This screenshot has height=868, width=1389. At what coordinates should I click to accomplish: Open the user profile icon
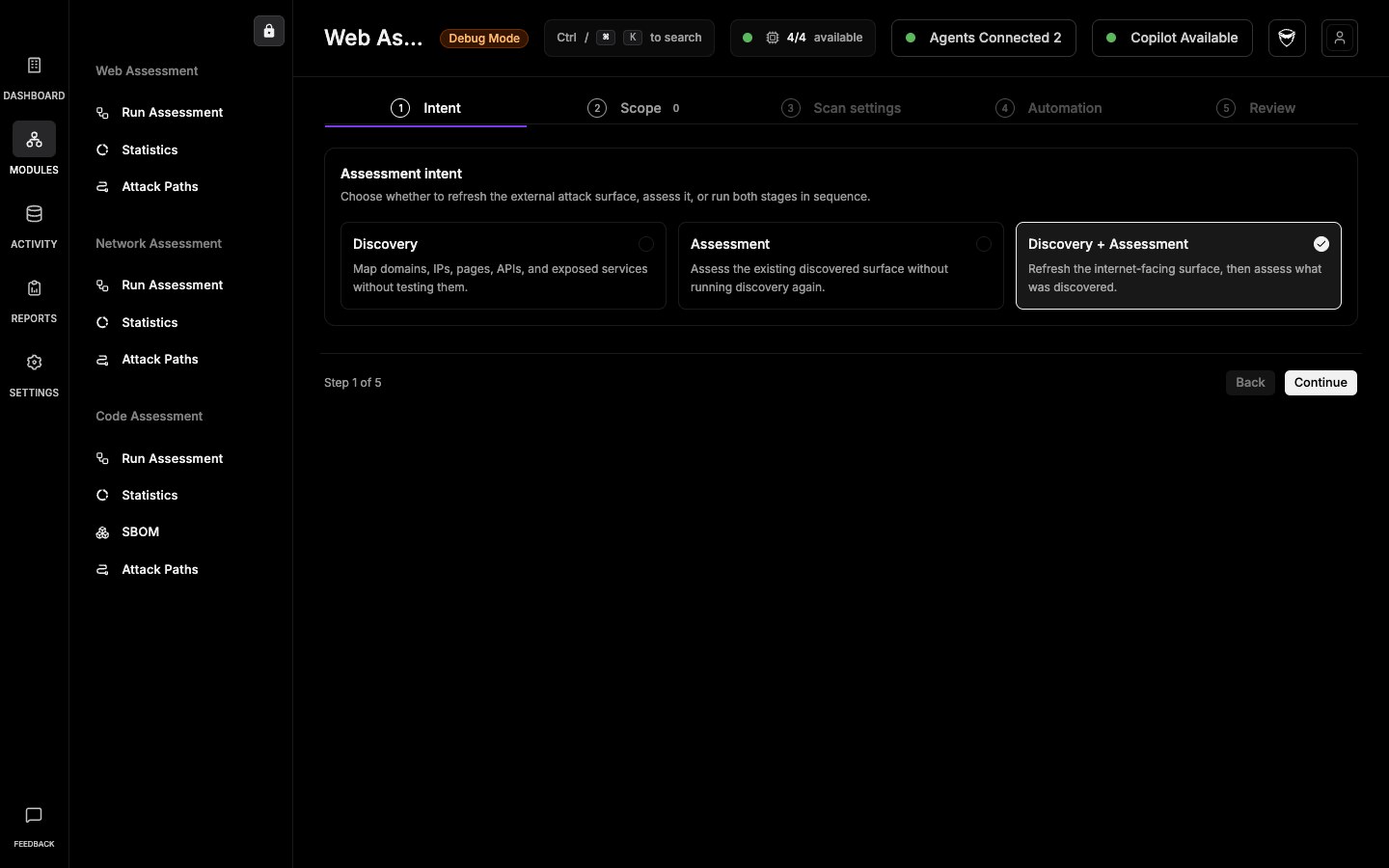[1340, 38]
